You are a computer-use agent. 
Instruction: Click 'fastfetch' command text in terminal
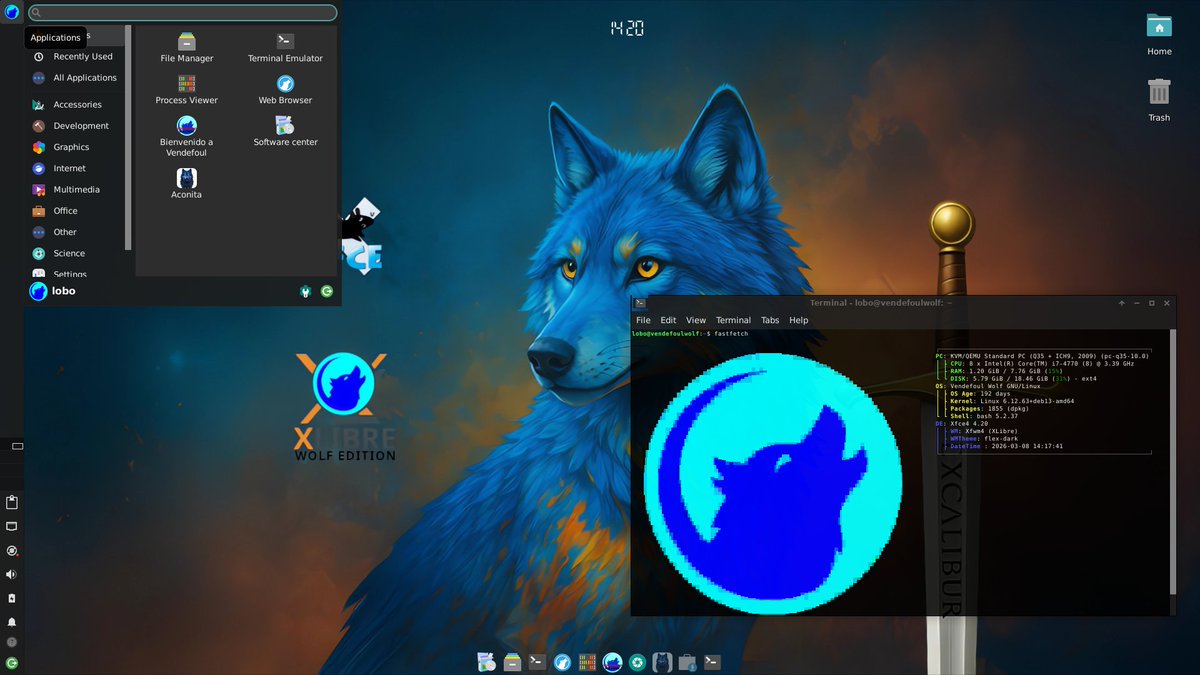[731, 333]
